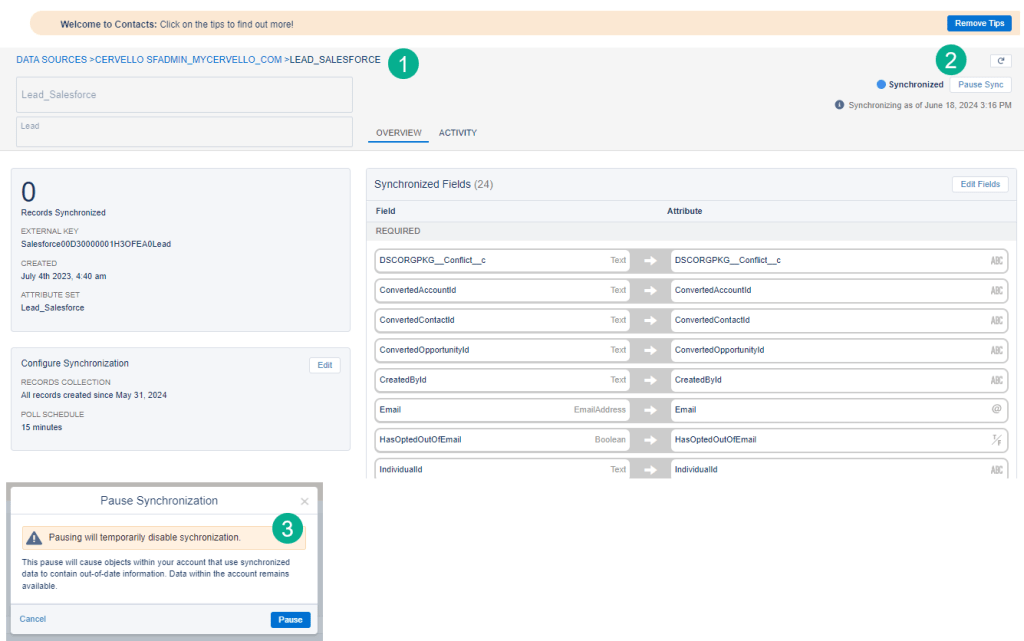Remove Tips from the welcome banner

[979, 23]
